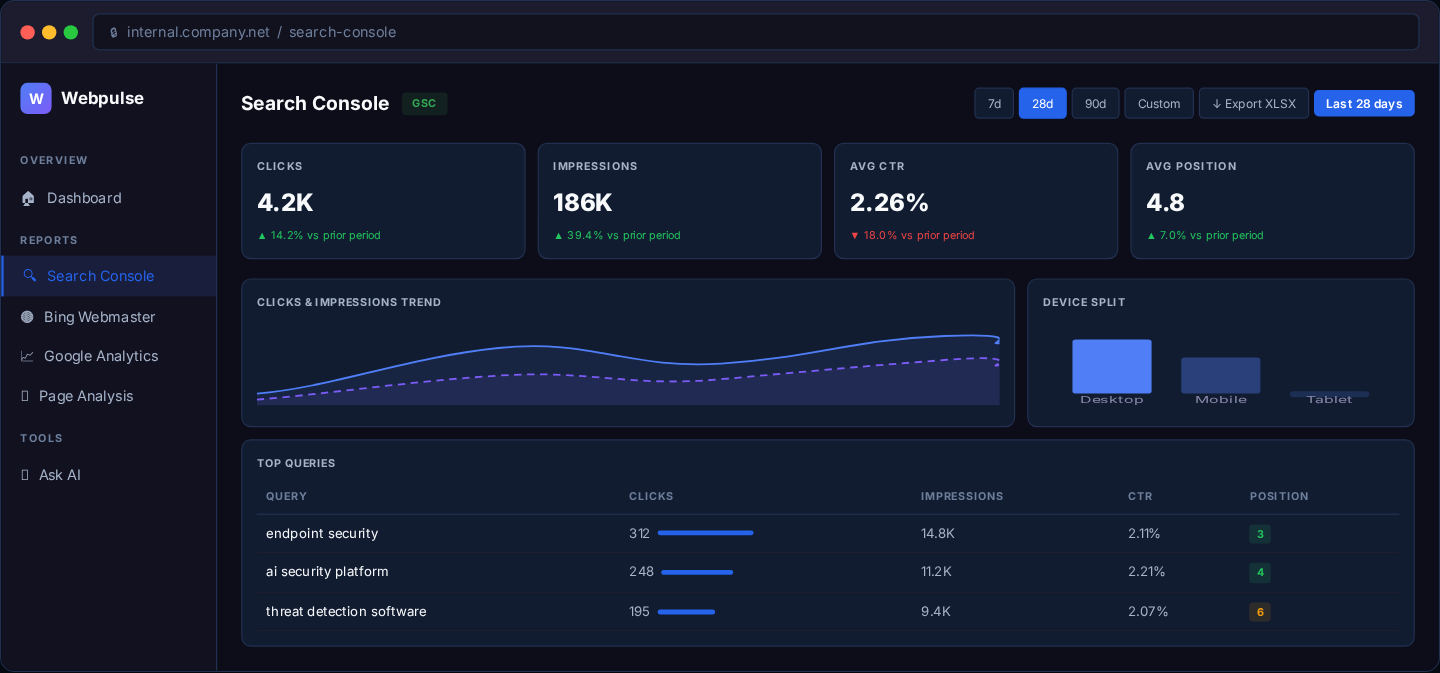Click the 18.0% vs prior period text
Viewport: 1440px width, 673px height.
pos(912,235)
